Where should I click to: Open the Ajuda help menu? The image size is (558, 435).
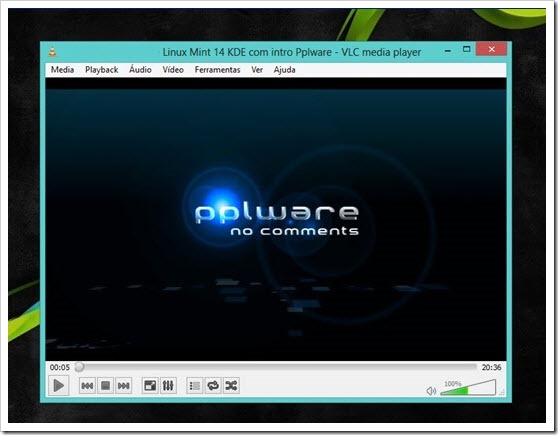pos(284,70)
